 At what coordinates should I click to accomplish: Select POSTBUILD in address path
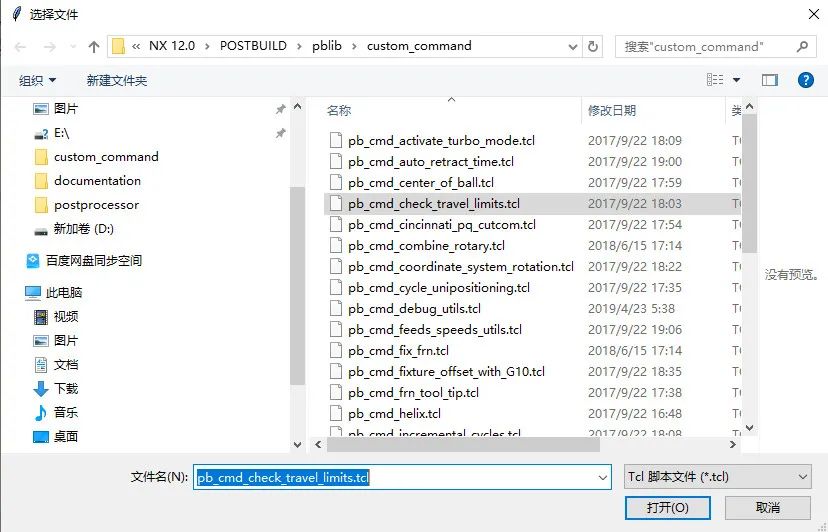(253, 46)
